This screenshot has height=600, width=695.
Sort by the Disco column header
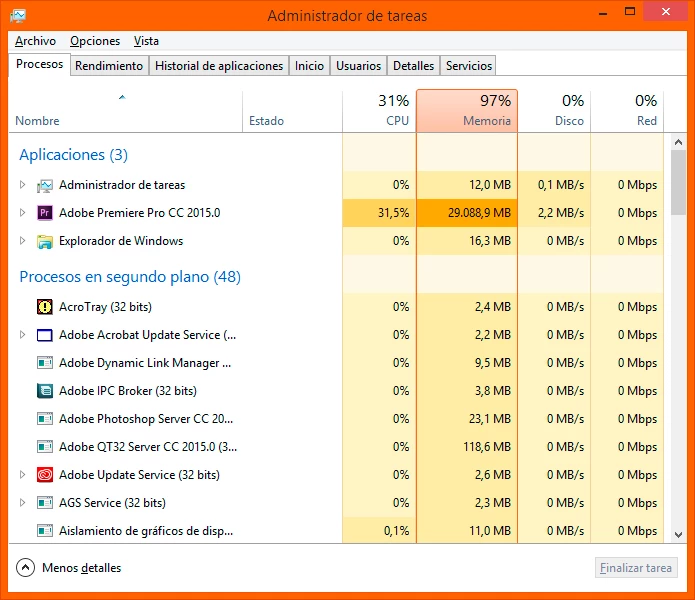coord(554,112)
